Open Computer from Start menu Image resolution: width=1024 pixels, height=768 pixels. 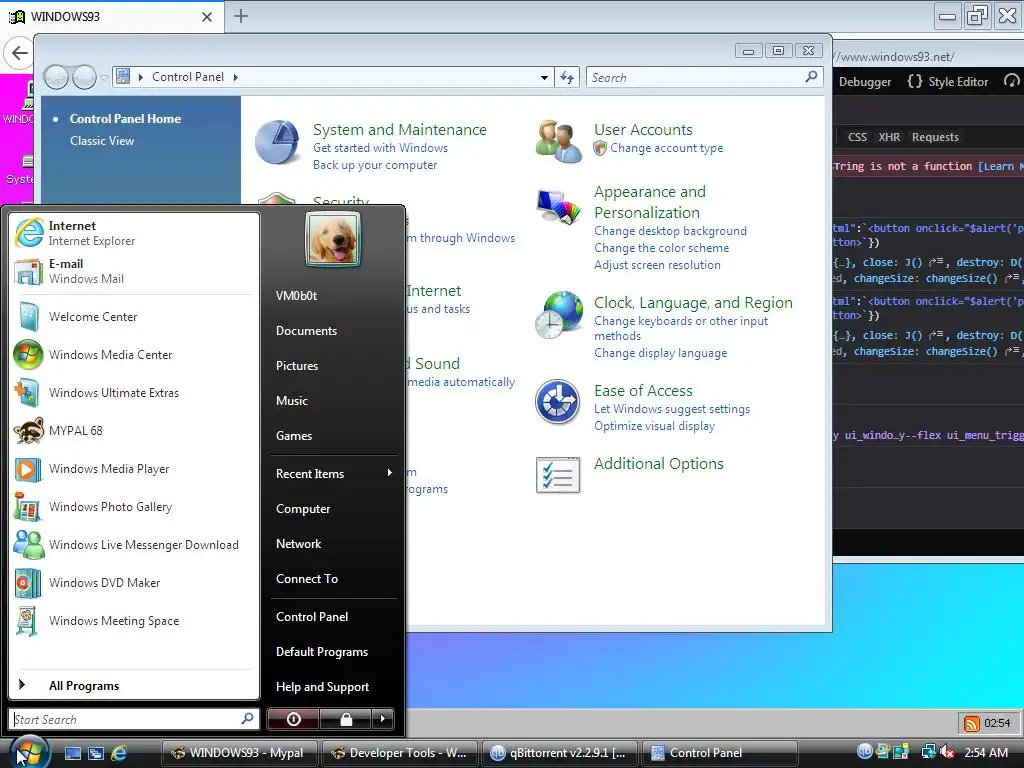pyautogui.click(x=303, y=509)
